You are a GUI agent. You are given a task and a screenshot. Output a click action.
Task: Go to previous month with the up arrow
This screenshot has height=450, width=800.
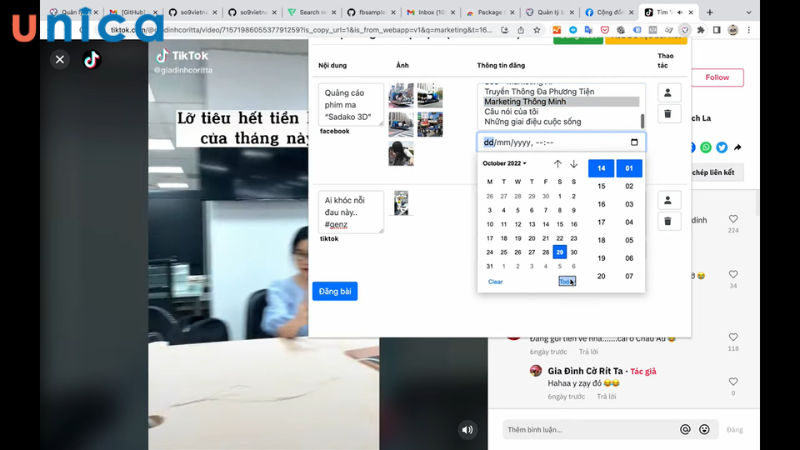[x=558, y=164]
